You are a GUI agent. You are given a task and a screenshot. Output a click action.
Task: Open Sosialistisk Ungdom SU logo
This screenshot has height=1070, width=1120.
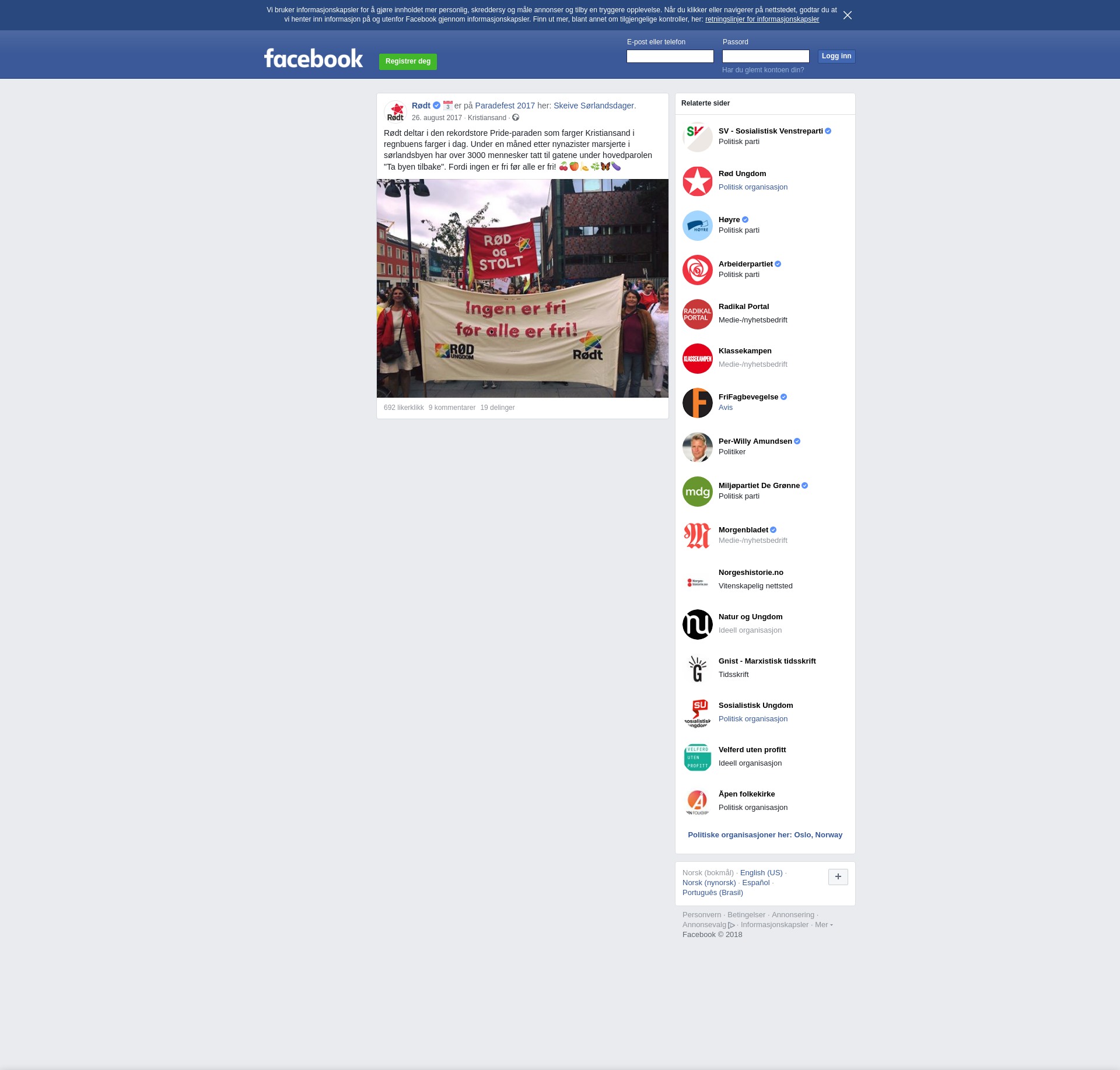[x=698, y=713]
